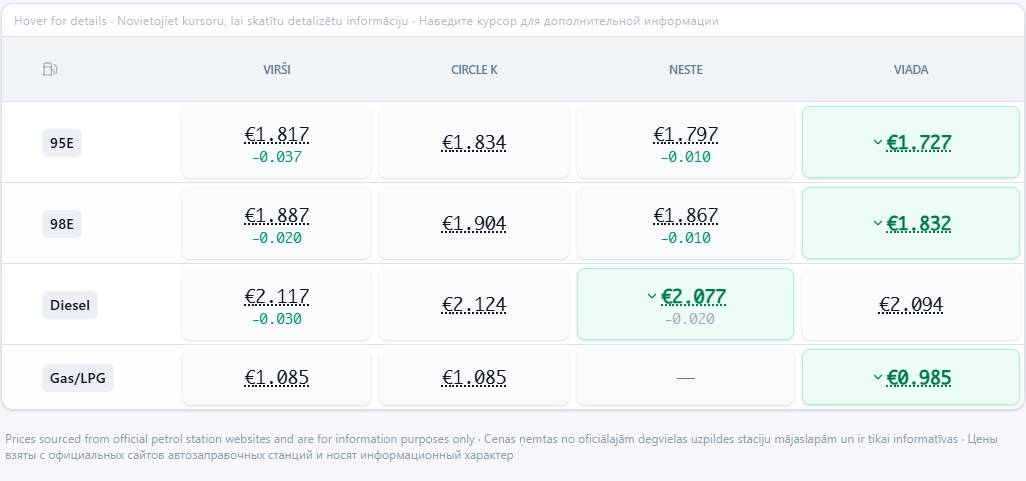Click the 95E fuel type label

[62, 143]
